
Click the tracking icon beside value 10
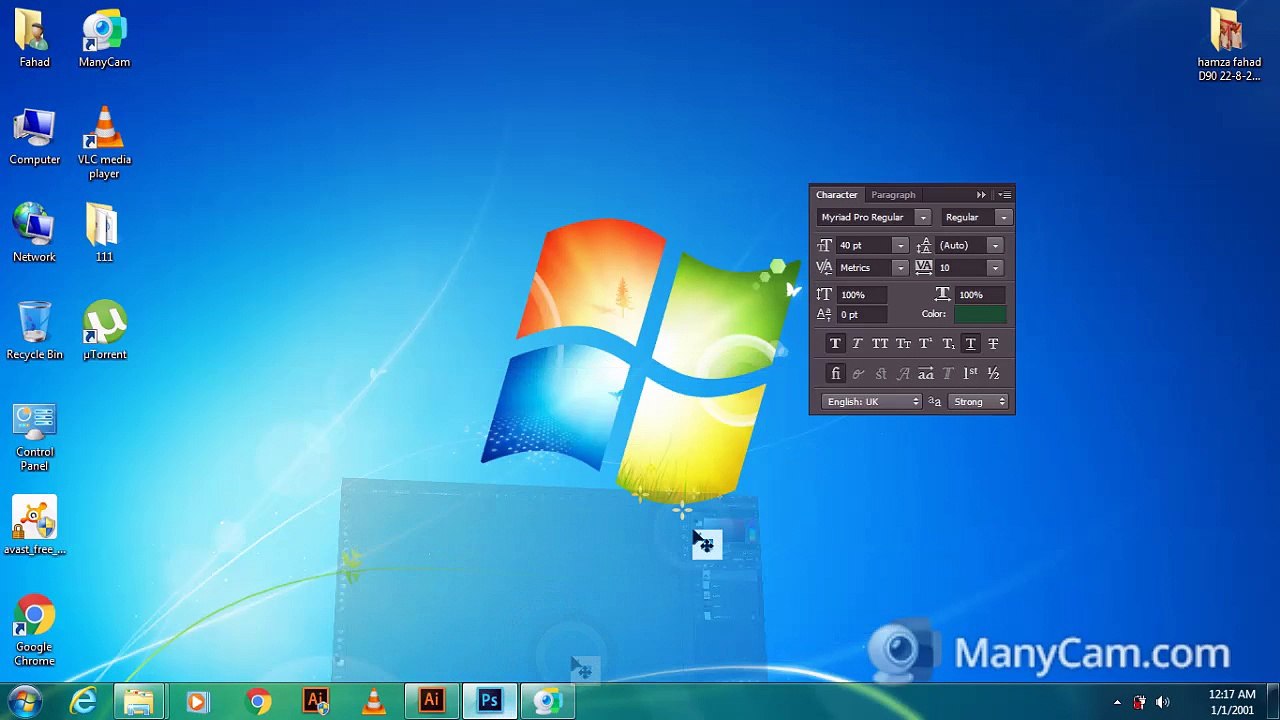coord(924,268)
